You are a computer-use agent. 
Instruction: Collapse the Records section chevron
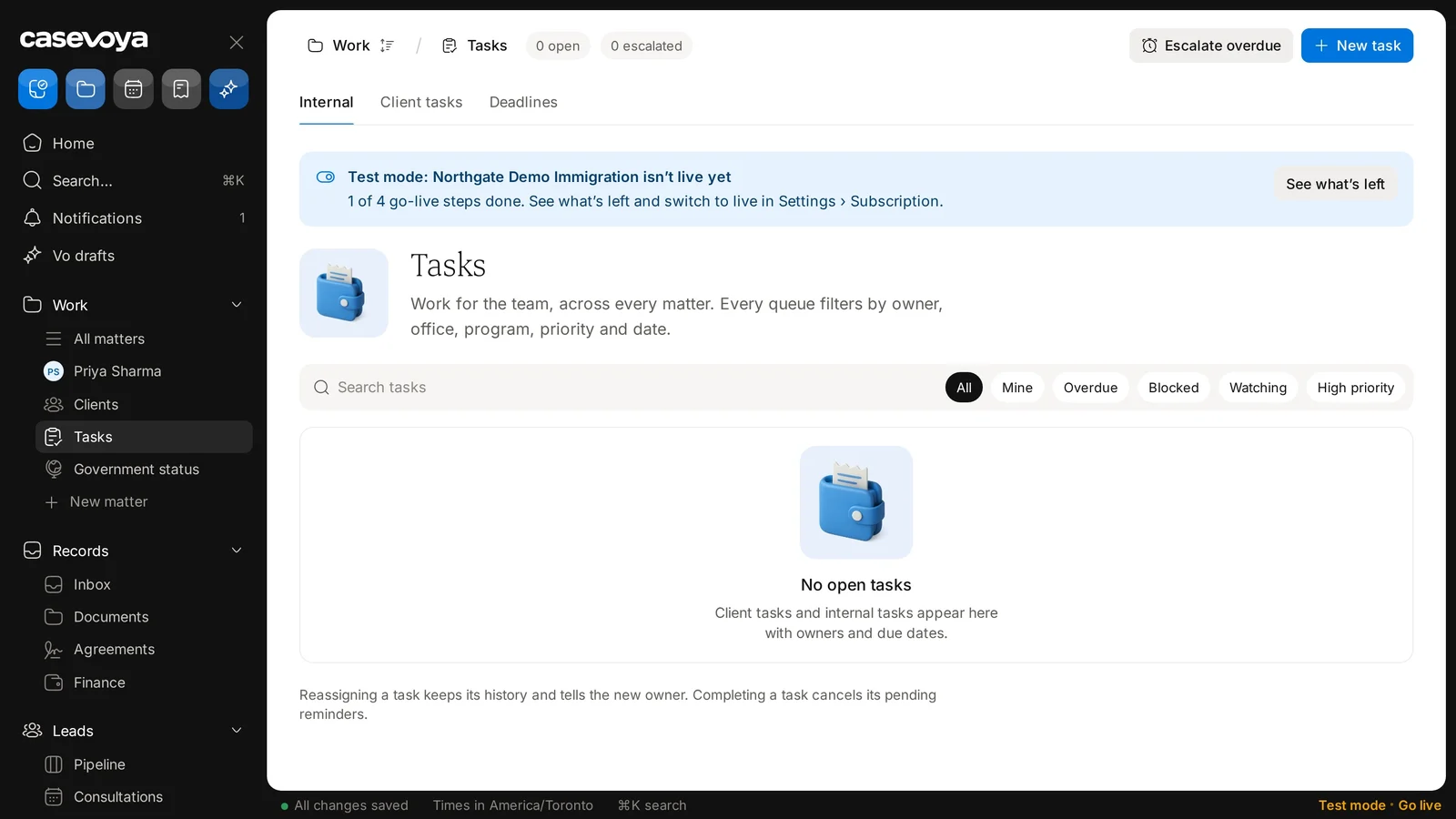[x=237, y=551]
